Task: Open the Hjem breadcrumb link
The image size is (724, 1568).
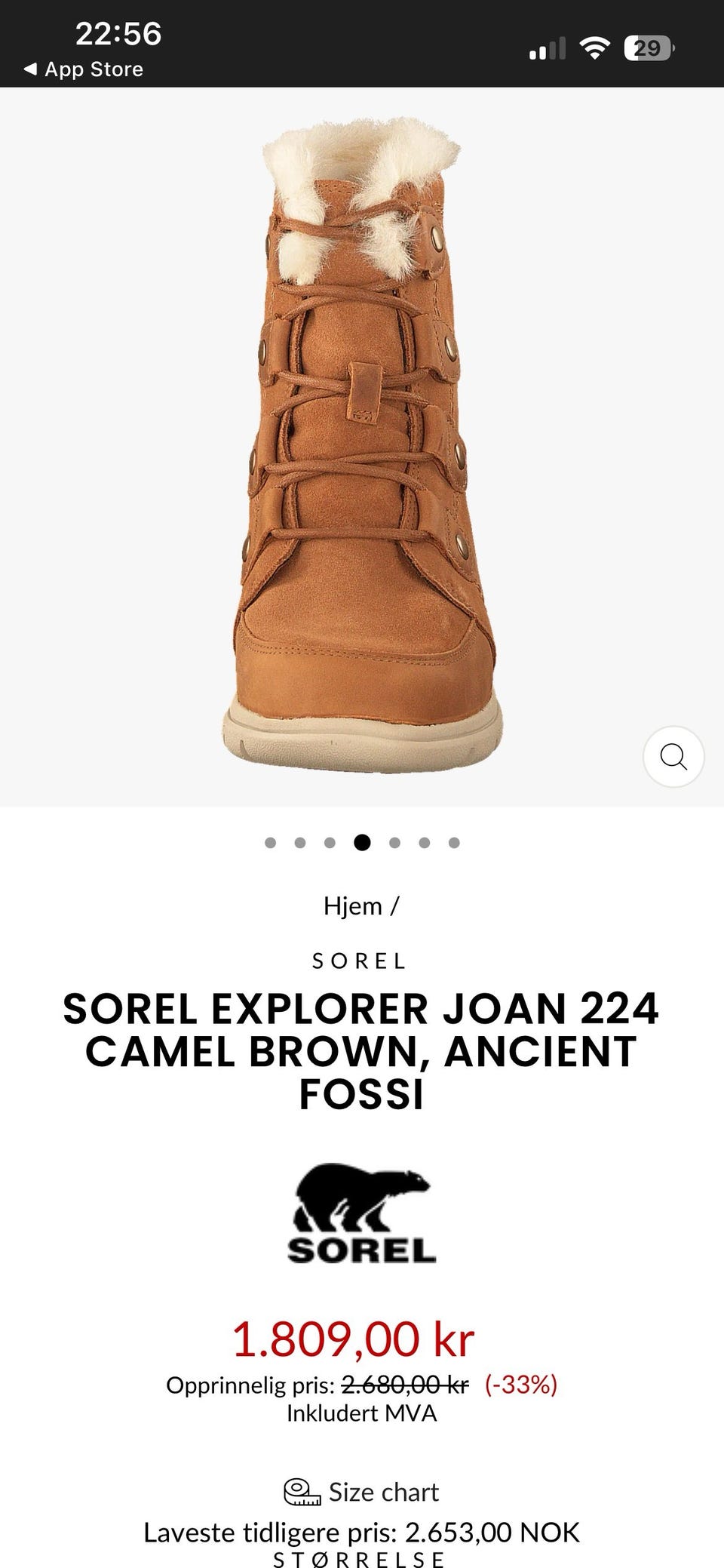Action: [353, 905]
